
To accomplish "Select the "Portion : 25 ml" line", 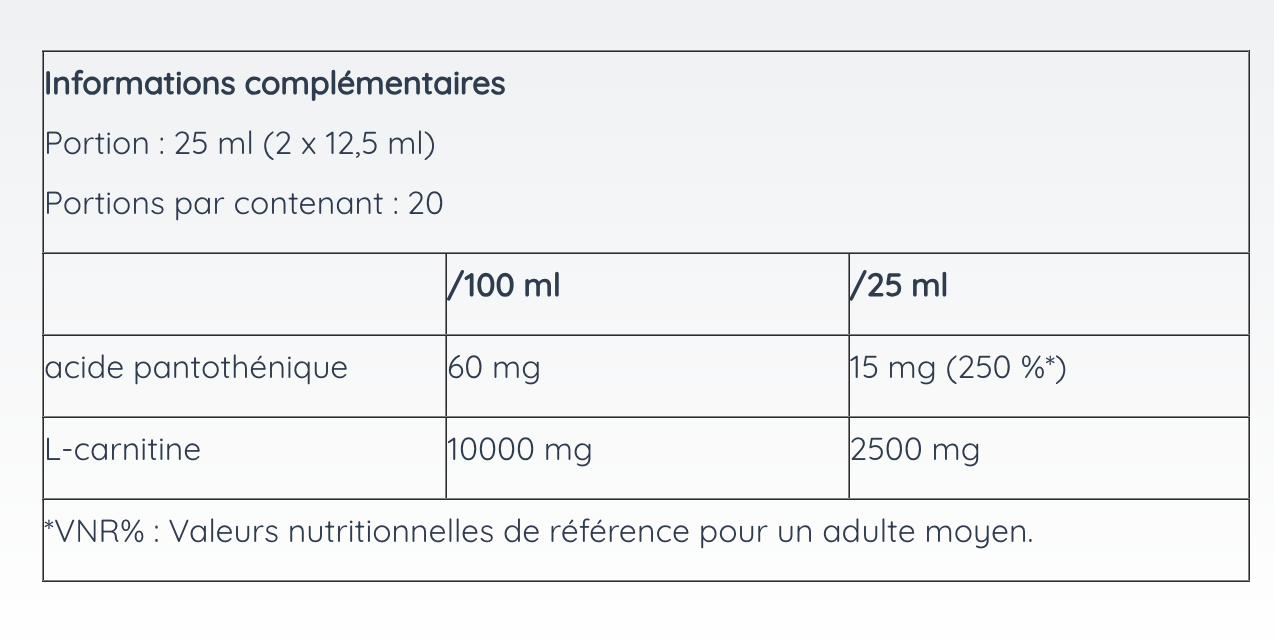I will [x=240, y=144].
